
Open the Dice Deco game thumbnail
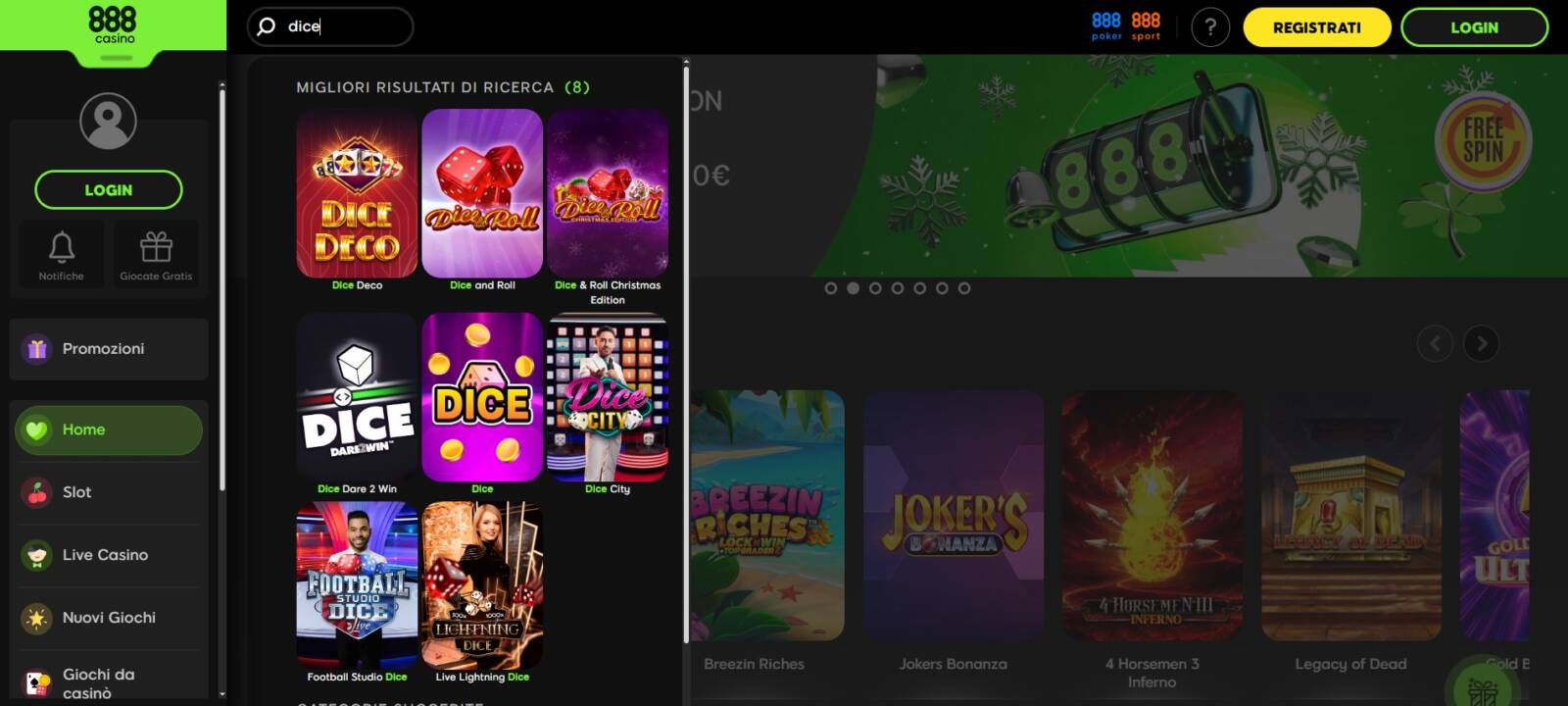tap(357, 194)
